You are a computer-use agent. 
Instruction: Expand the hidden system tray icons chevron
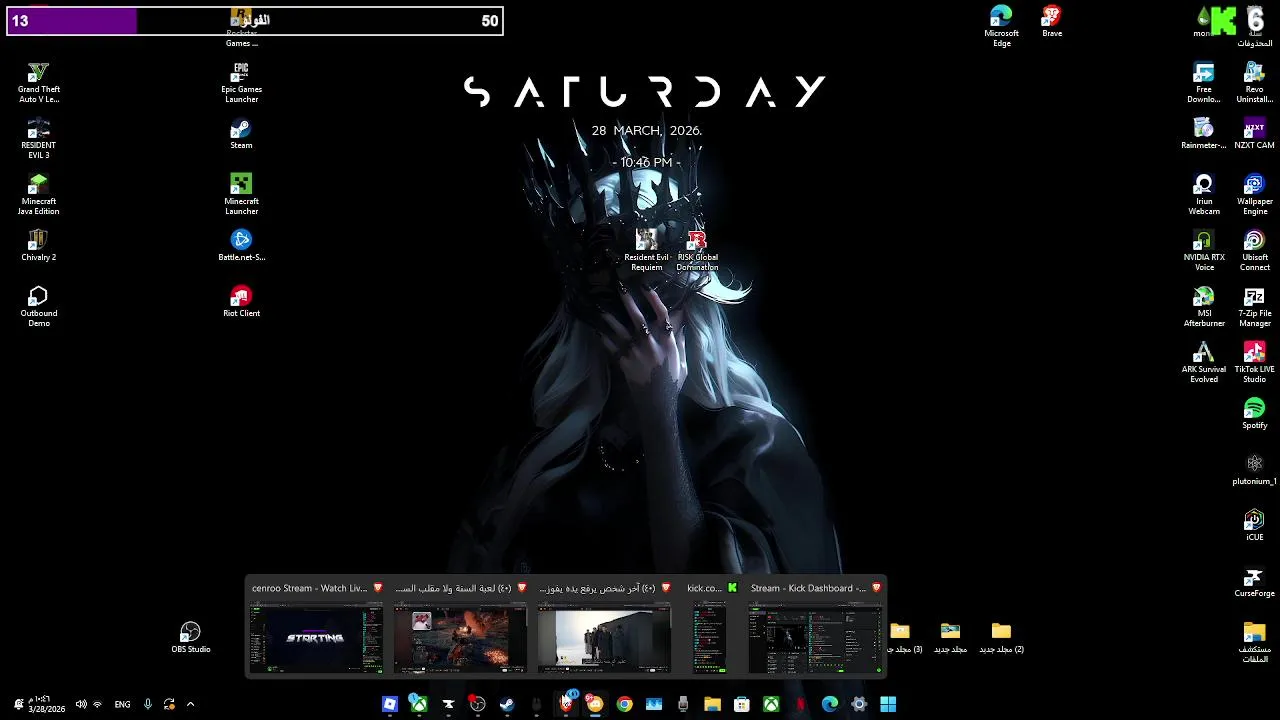190,704
